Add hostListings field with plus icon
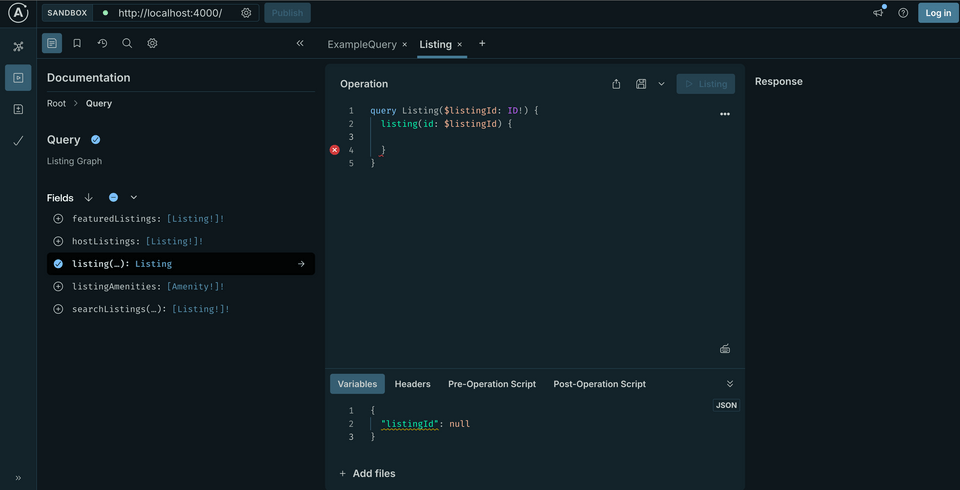The image size is (960, 490). coord(58,241)
